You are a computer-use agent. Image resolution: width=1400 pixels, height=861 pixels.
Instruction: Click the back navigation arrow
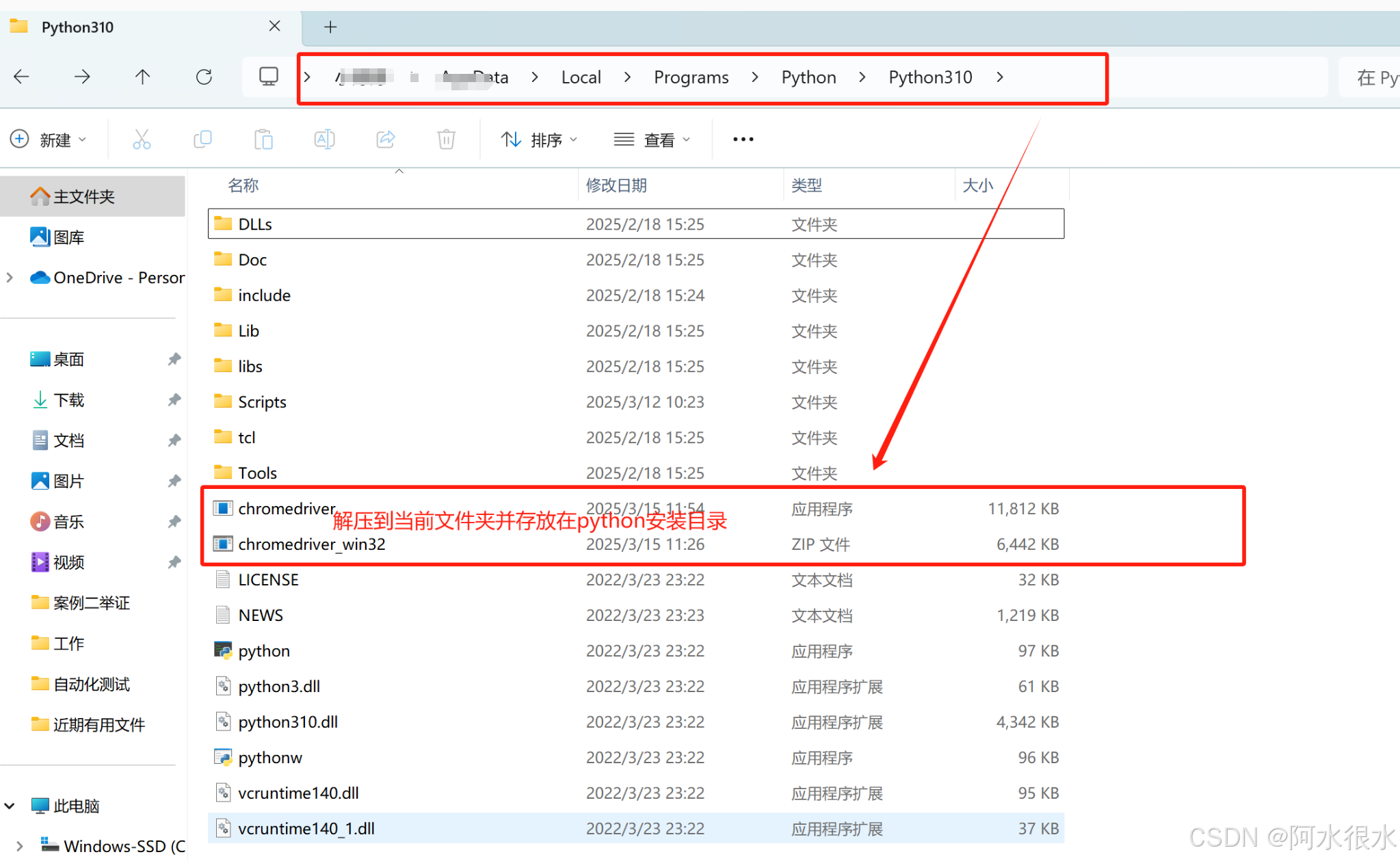tap(21, 77)
